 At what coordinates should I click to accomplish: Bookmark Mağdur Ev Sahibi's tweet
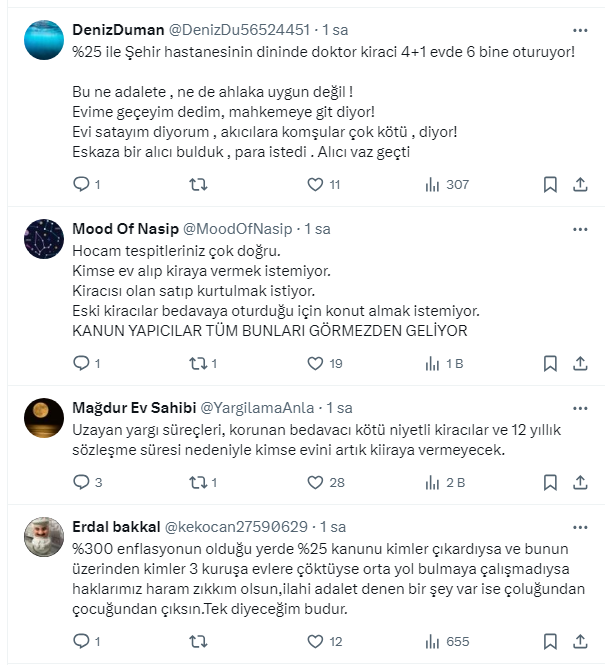(x=550, y=483)
